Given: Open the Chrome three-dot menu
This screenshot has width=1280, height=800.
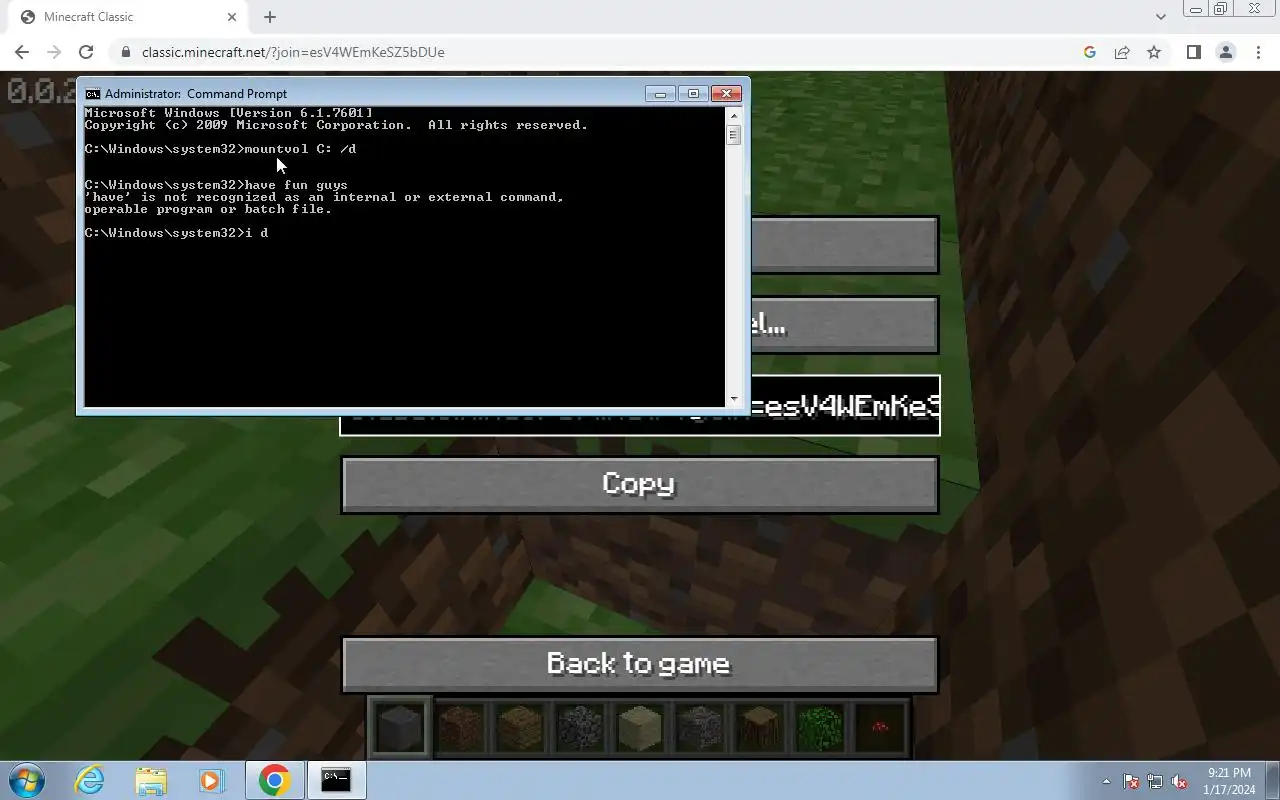Looking at the screenshot, I should click(x=1258, y=52).
